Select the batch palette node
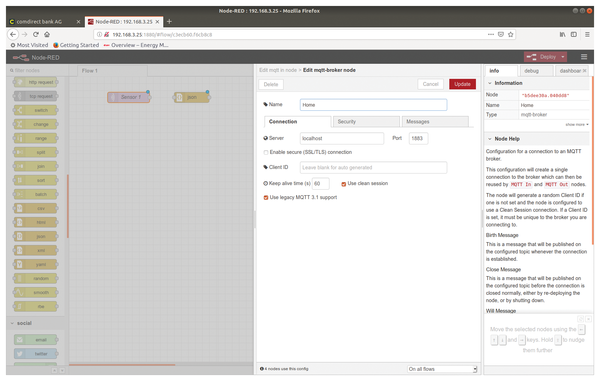 (36, 194)
